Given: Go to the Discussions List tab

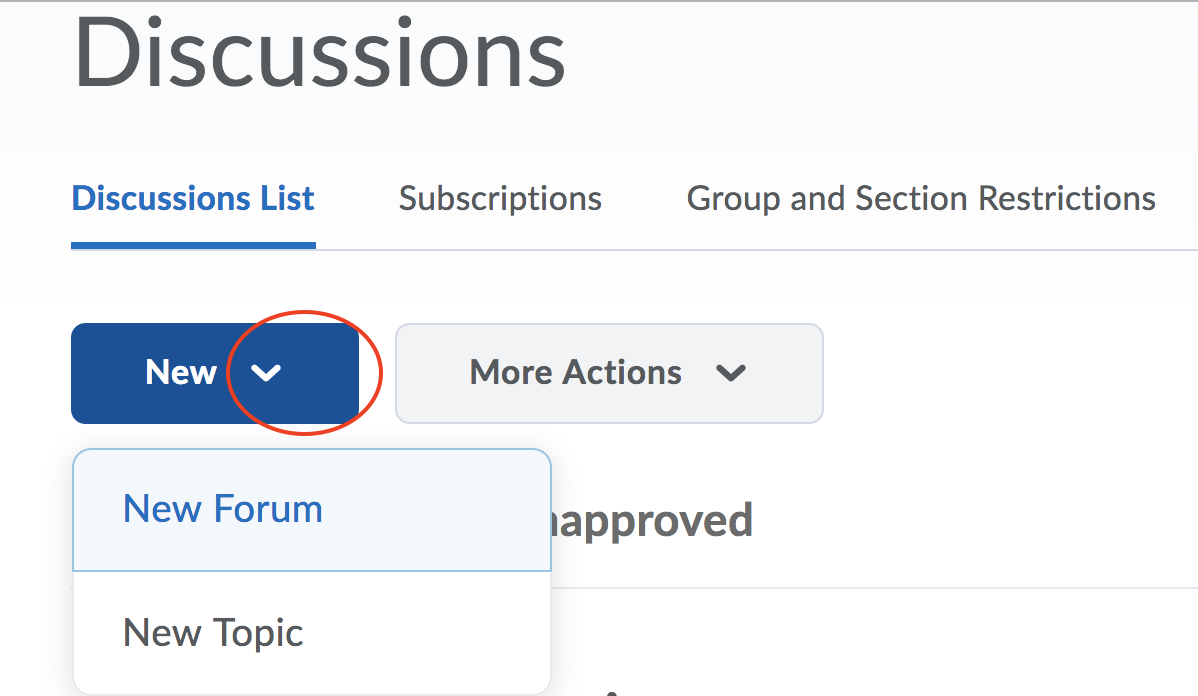Looking at the screenshot, I should [193, 198].
